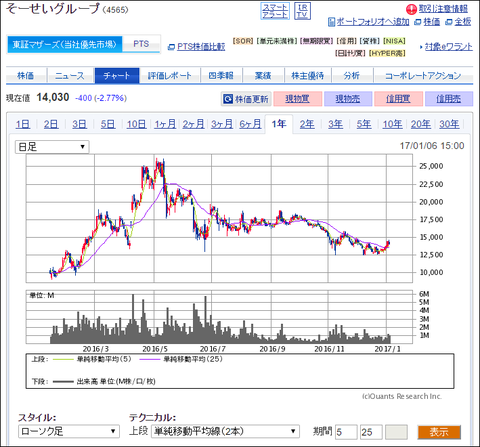Open 対象eワラント link
480x447 pixels.
click(449, 47)
